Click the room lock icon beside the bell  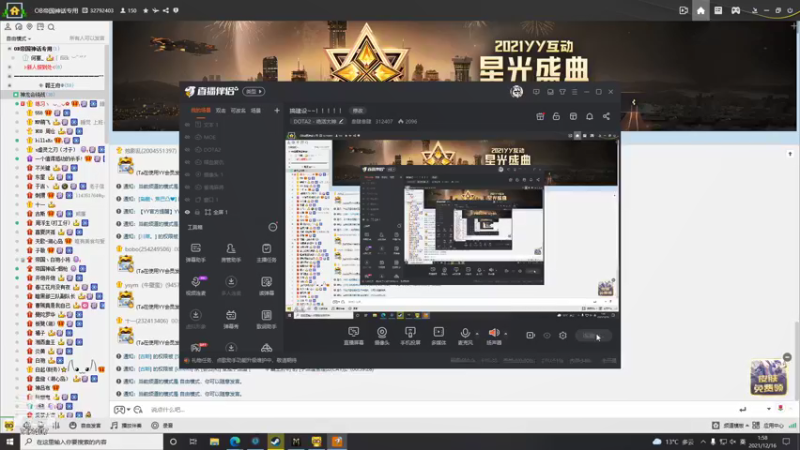556,116
